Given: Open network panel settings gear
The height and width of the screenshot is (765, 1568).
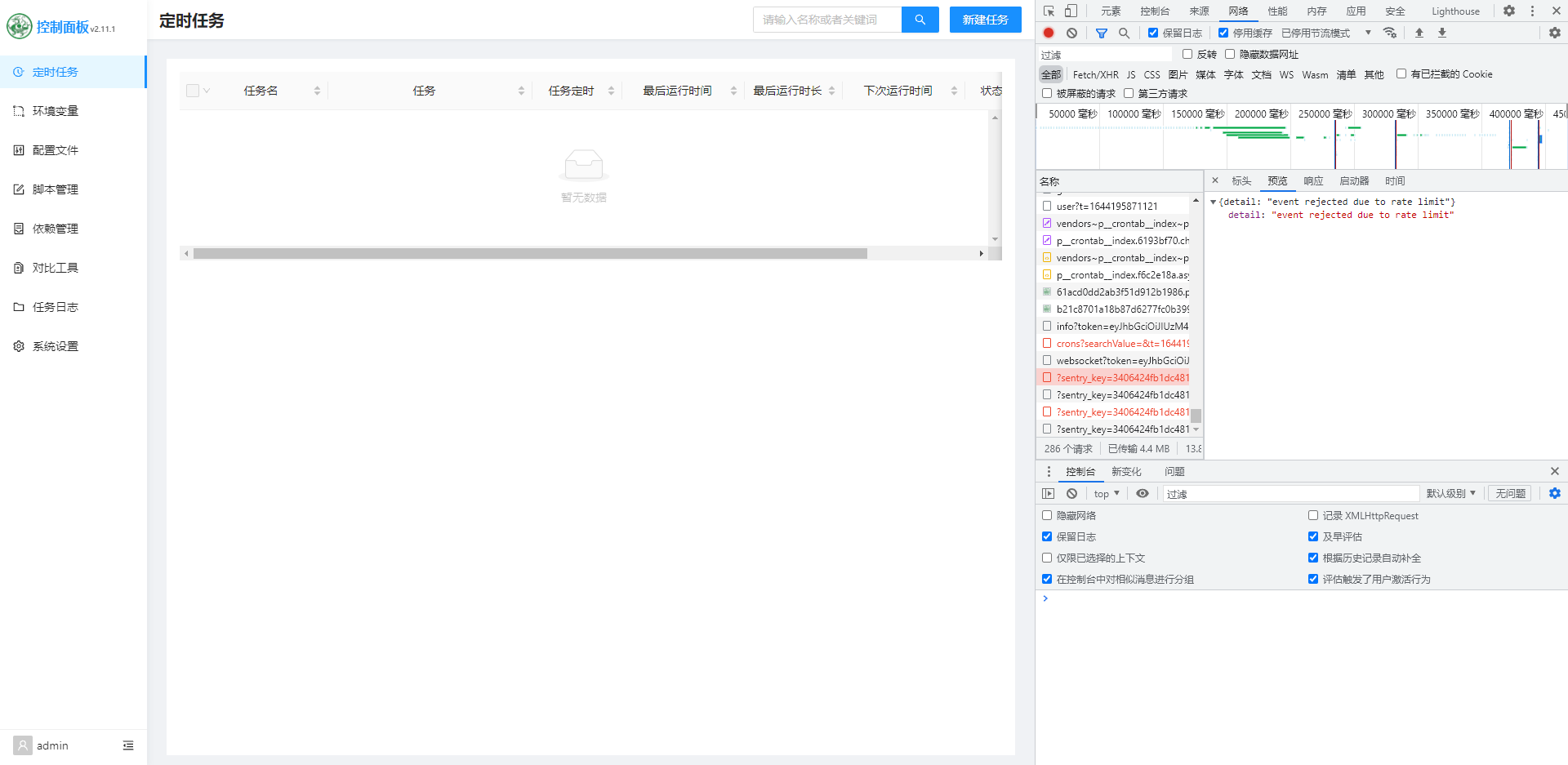Looking at the screenshot, I should pyautogui.click(x=1555, y=33).
